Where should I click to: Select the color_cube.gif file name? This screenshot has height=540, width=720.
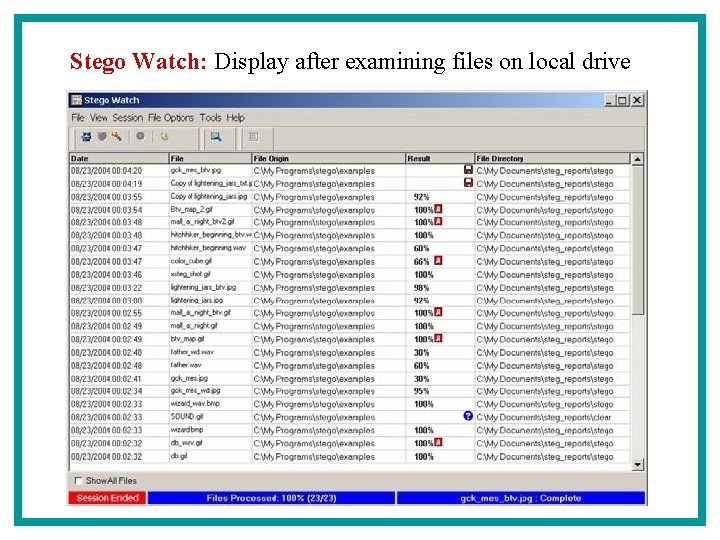coord(191,261)
